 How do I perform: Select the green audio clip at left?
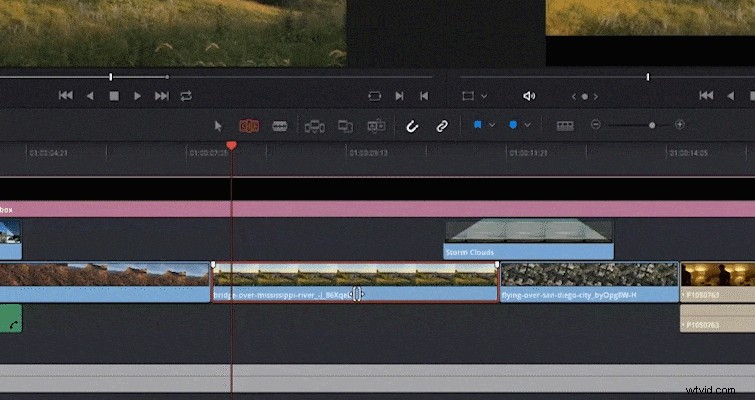11,318
